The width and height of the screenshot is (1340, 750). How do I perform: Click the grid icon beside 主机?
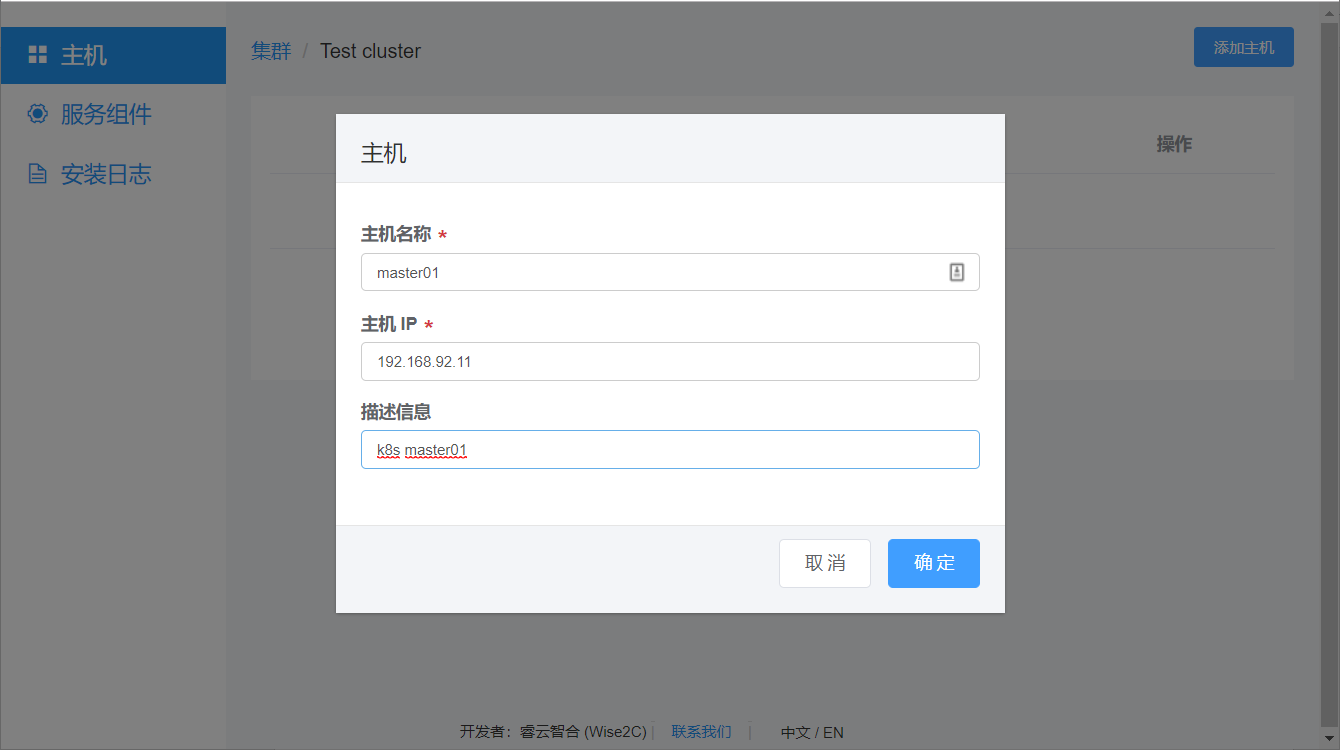(x=37, y=55)
